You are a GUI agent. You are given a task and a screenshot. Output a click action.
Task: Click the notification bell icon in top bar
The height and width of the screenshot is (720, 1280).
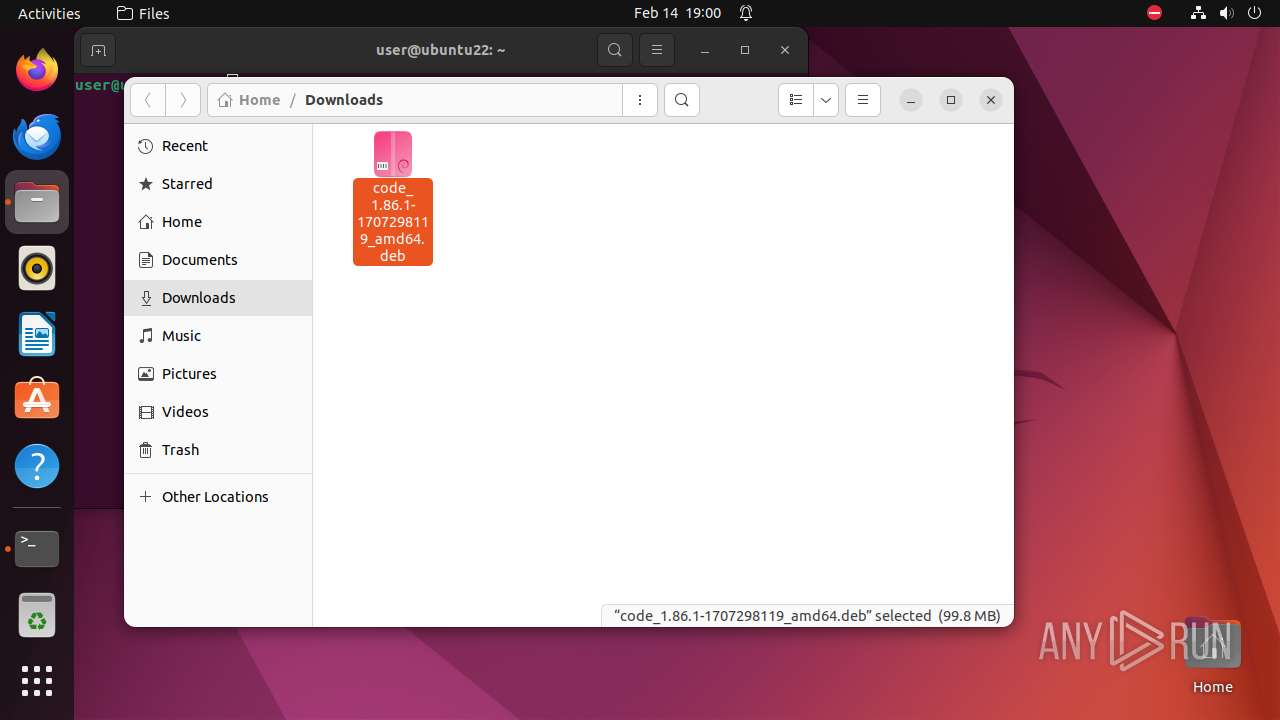point(746,13)
